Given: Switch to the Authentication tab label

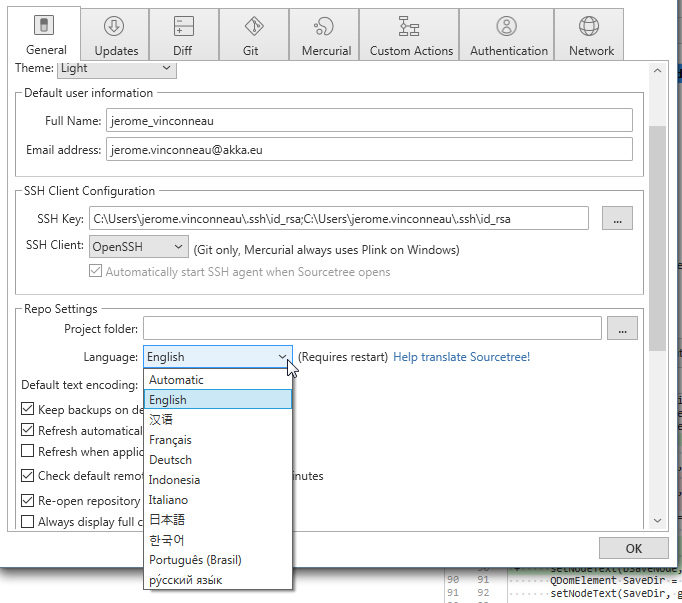Looking at the screenshot, I should 509,51.
